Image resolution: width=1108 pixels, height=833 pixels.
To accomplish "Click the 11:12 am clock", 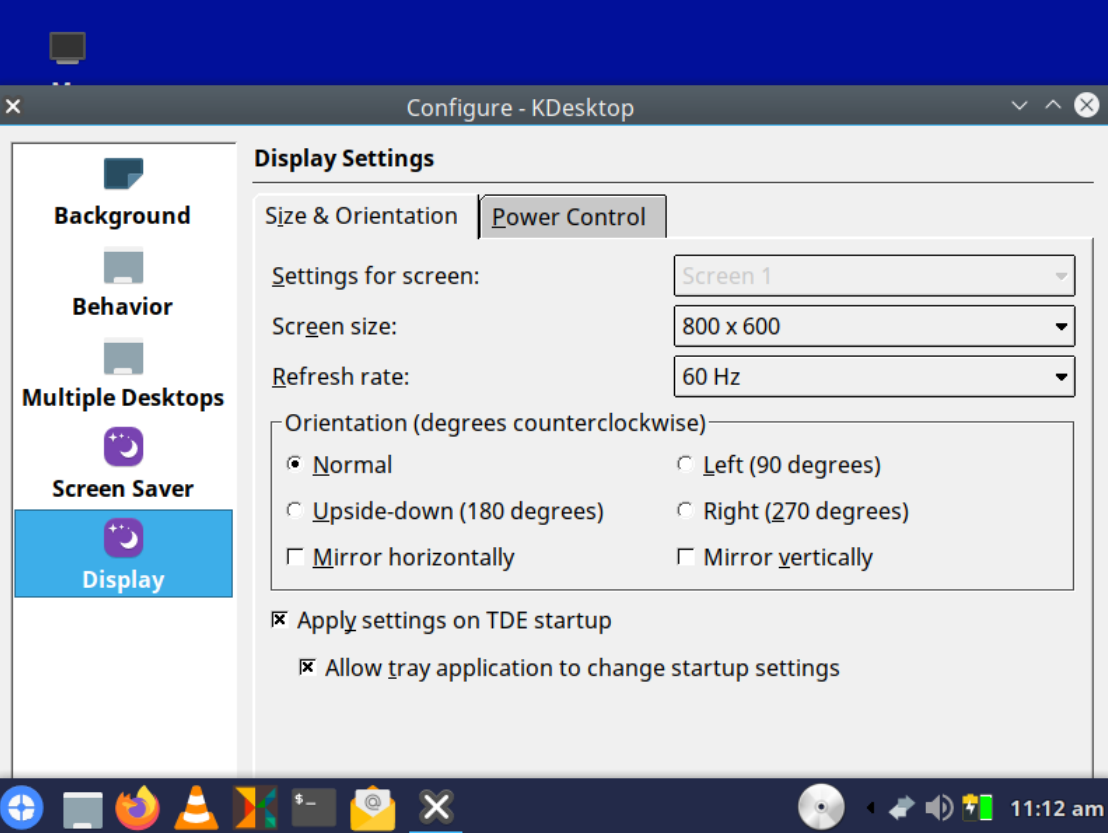I will tap(1056, 808).
